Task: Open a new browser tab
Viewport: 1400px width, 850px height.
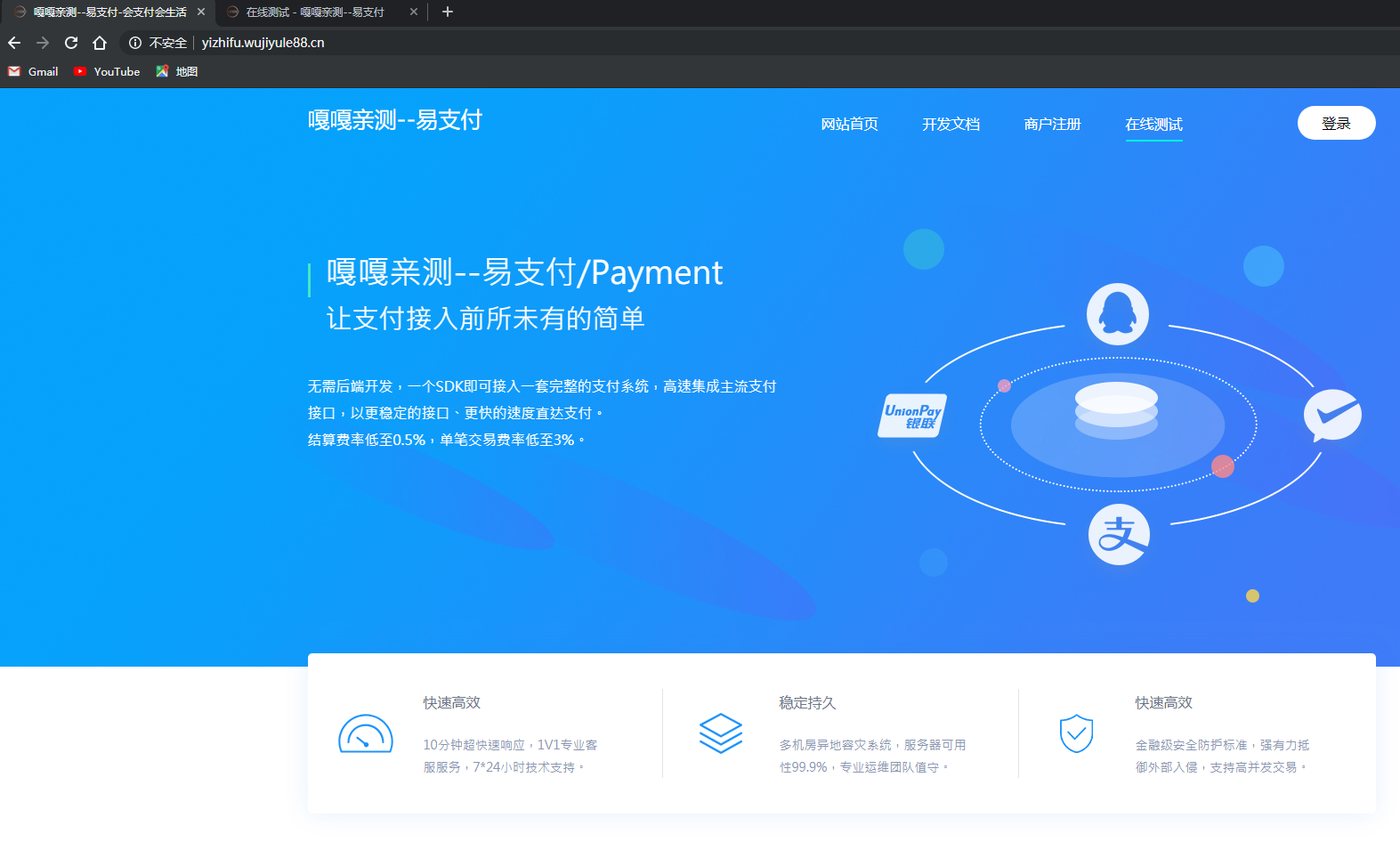Action: 448,12
